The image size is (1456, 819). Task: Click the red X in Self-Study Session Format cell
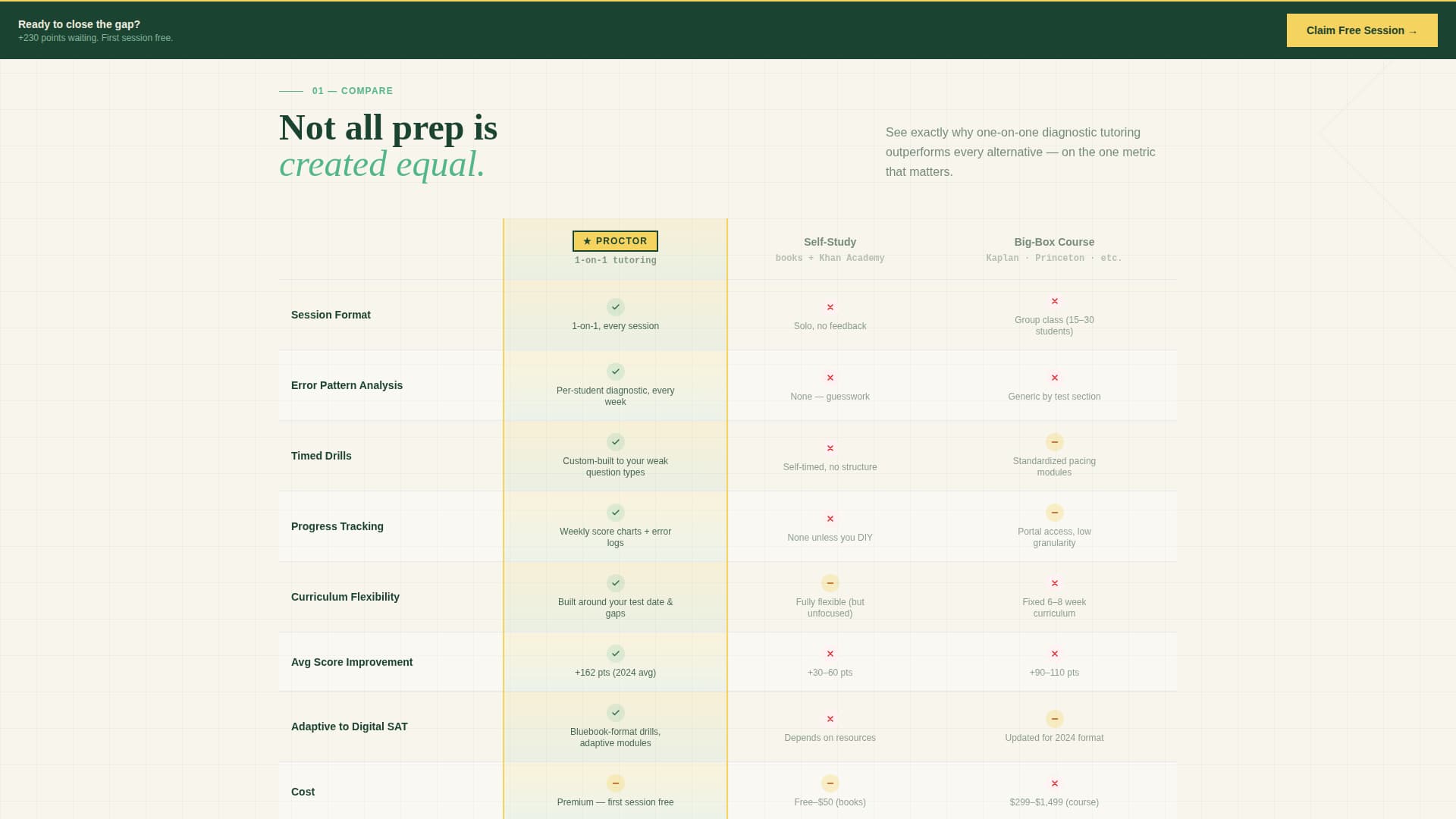pos(830,307)
